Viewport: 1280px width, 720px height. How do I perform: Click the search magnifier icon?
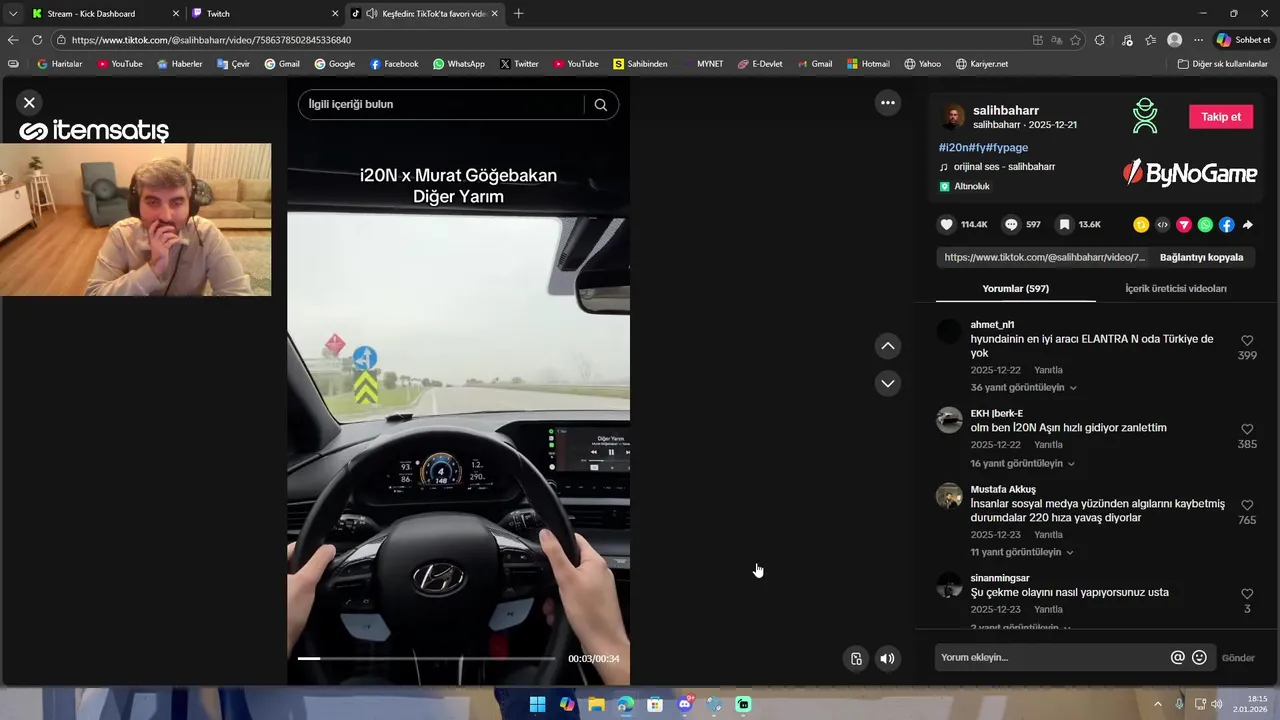pyautogui.click(x=600, y=104)
